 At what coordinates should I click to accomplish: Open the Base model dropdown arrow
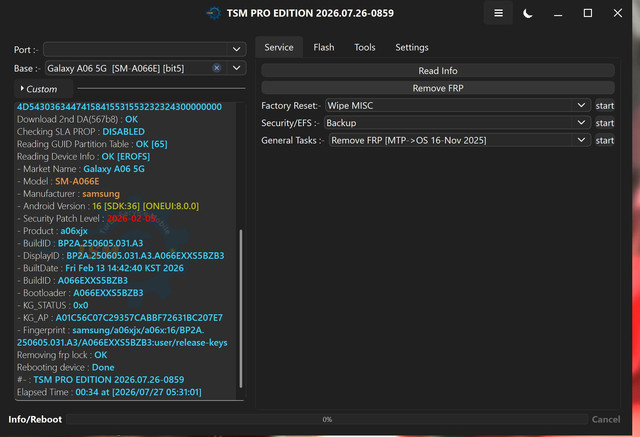coord(236,68)
